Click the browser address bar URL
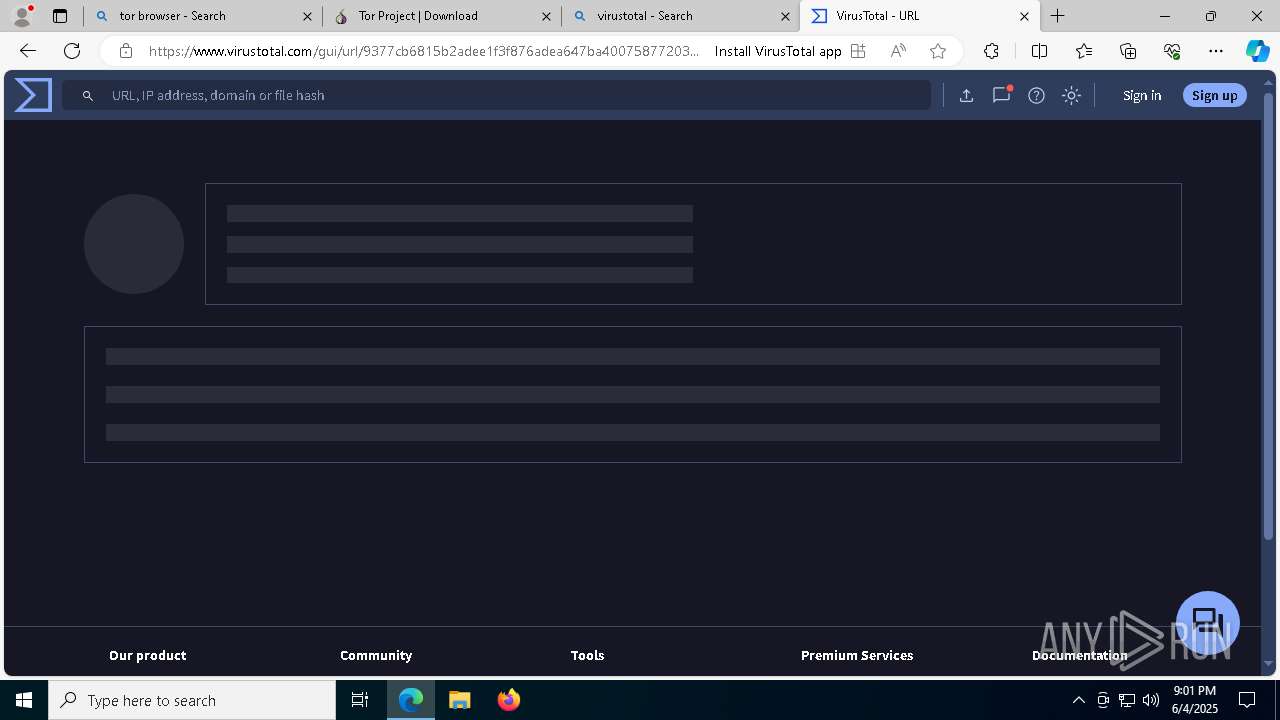 (x=424, y=51)
